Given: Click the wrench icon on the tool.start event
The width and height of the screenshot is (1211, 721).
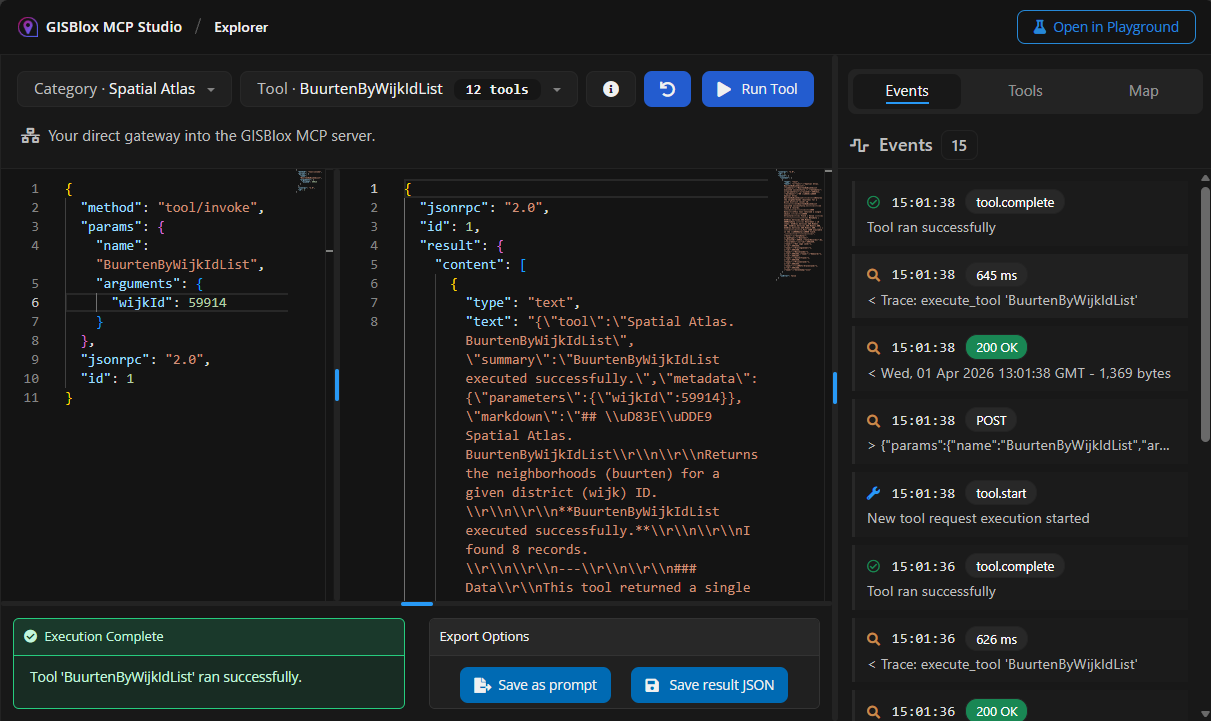Looking at the screenshot, I should tap(873, 493).
